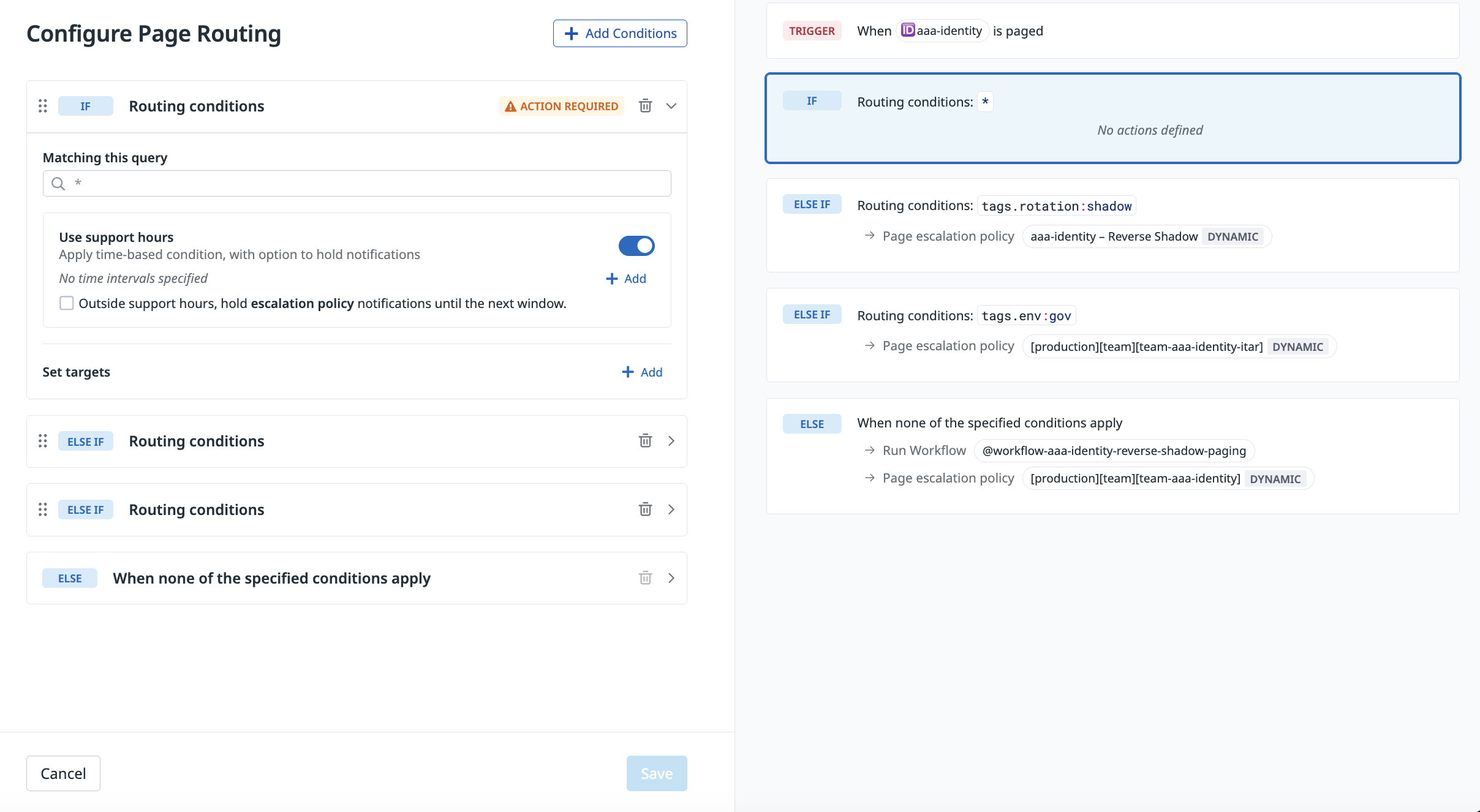Select the tags.rotation:shadow ELSE IF preview card
The width and height of the screenshot is (1480, 812).
[1112, 225]
